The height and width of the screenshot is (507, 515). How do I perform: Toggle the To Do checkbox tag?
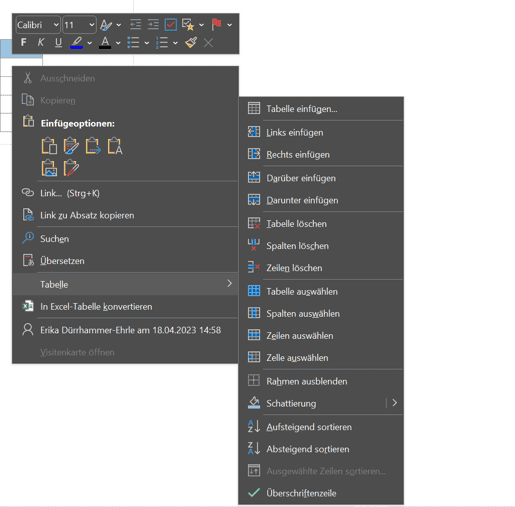point(171,25)
